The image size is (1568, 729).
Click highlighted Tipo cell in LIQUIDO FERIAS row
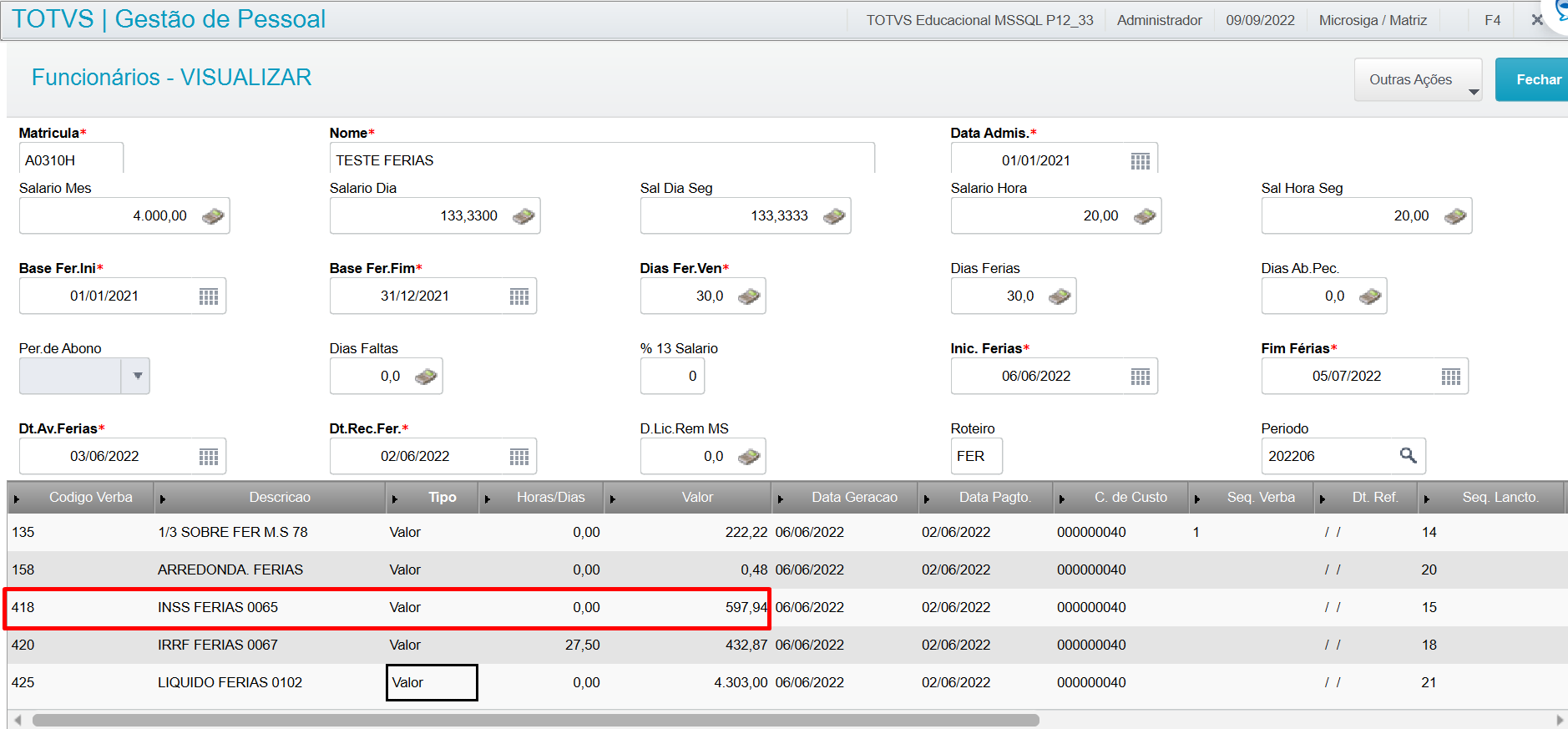[432, 682]
